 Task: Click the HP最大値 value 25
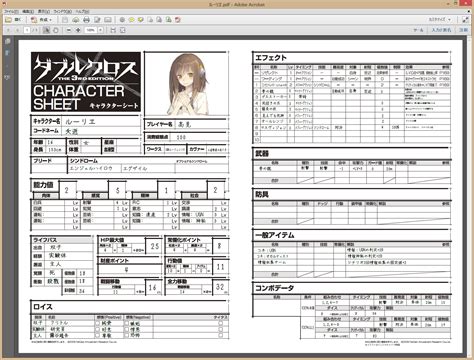(x=155, y=246)
